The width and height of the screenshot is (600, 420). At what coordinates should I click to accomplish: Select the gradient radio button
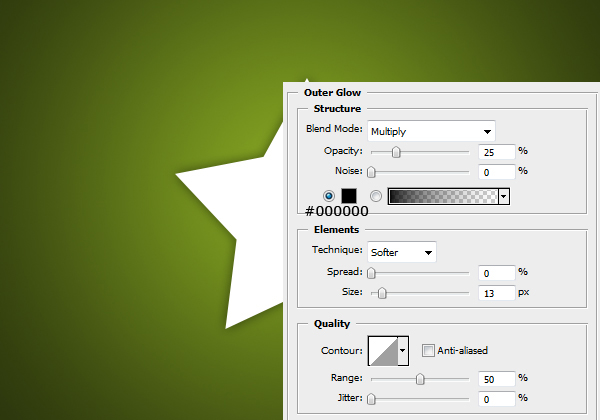(376, 196)
